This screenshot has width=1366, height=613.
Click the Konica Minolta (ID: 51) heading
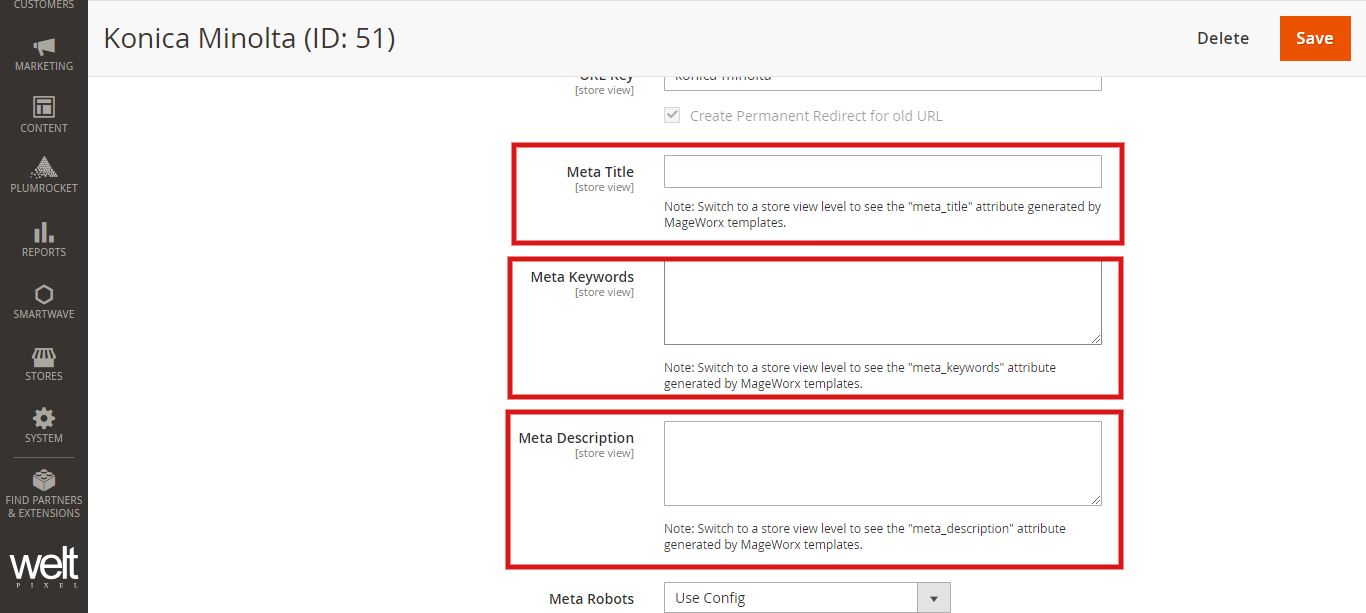pos(250,38)
